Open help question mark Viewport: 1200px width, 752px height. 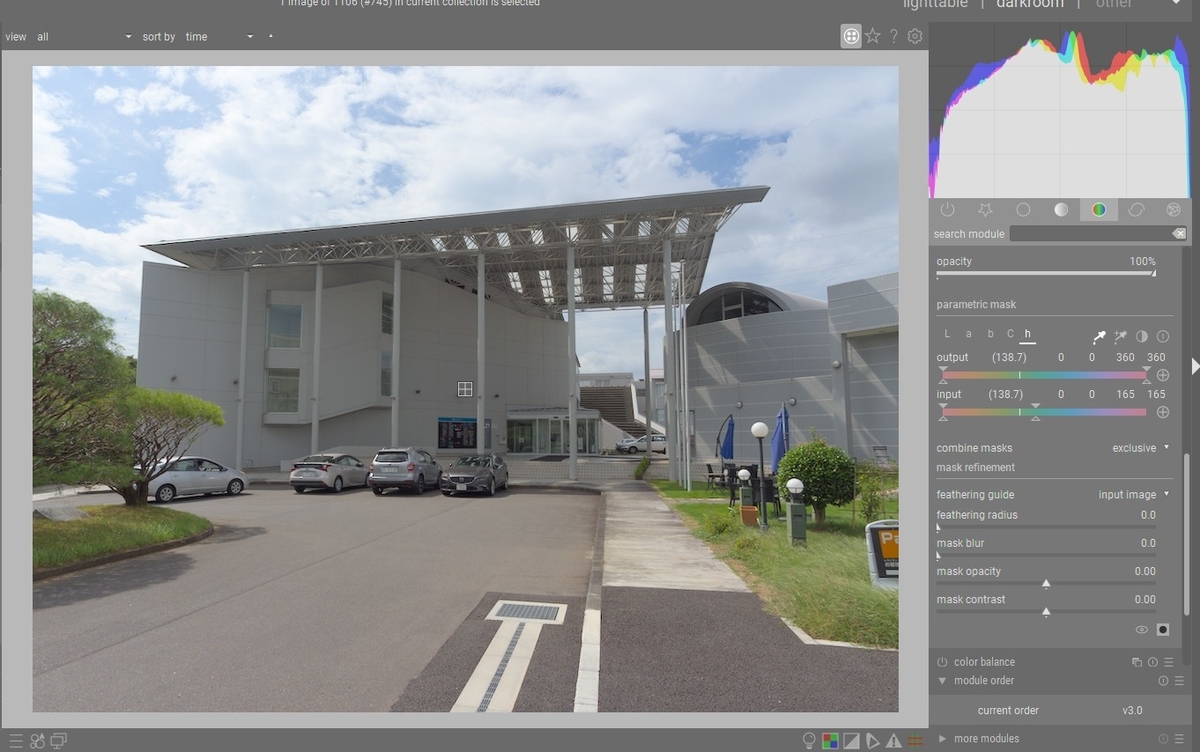[x=894, y=36]
